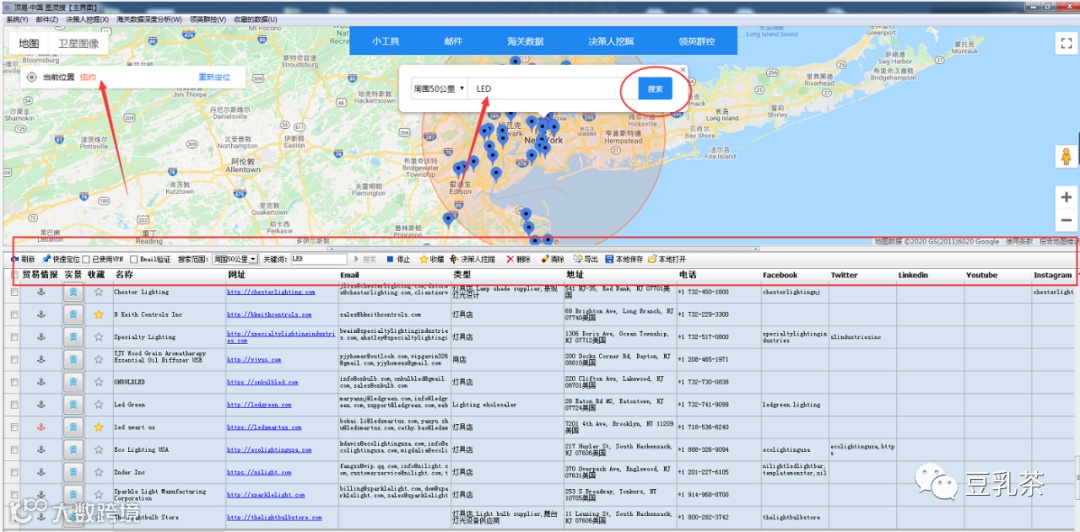The width and height of the screenshot is (1080, 532).
Task: Check the led smart us row checkbox
Action: [14, 427]
